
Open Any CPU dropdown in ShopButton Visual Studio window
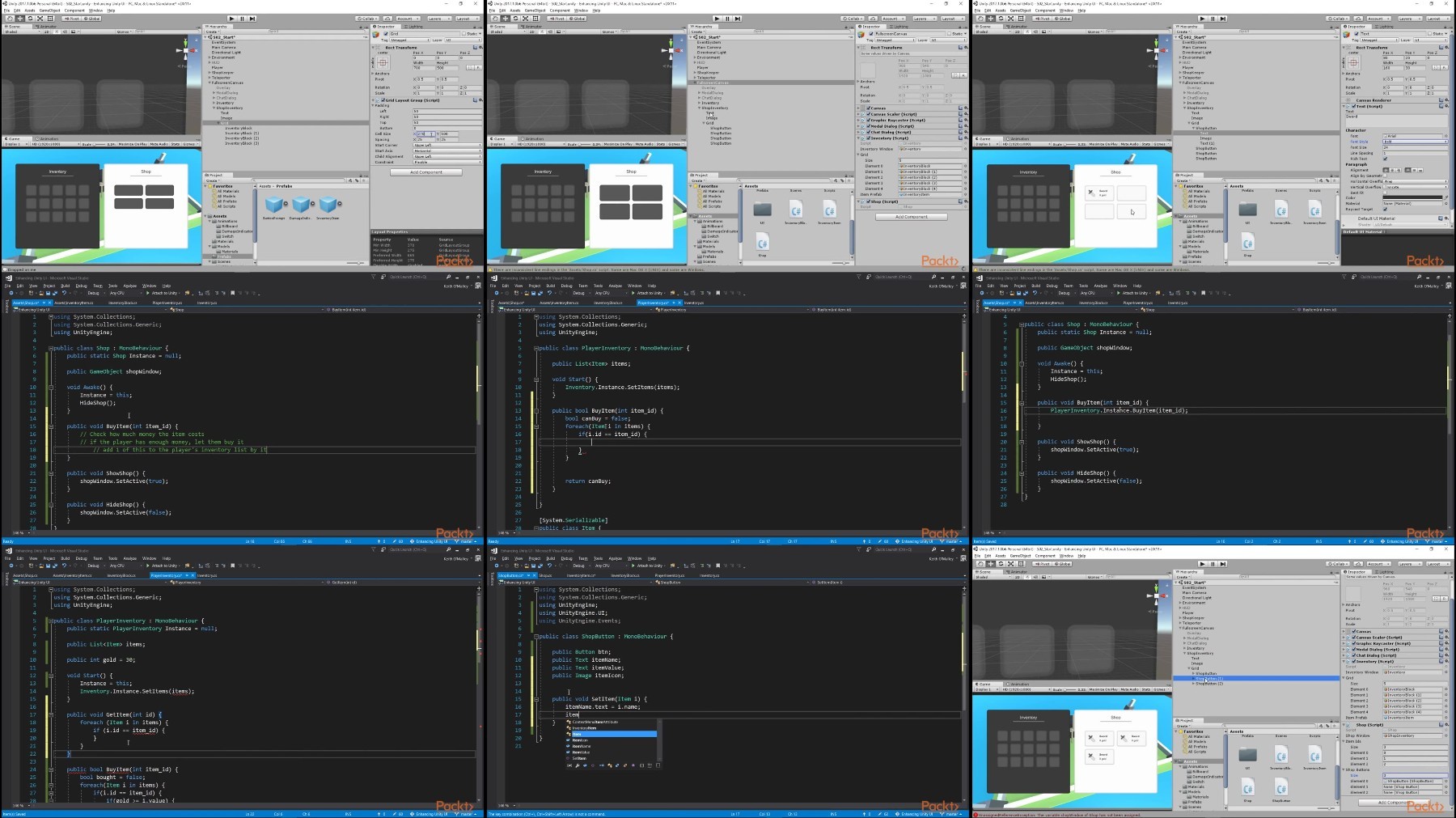point(611,566)
